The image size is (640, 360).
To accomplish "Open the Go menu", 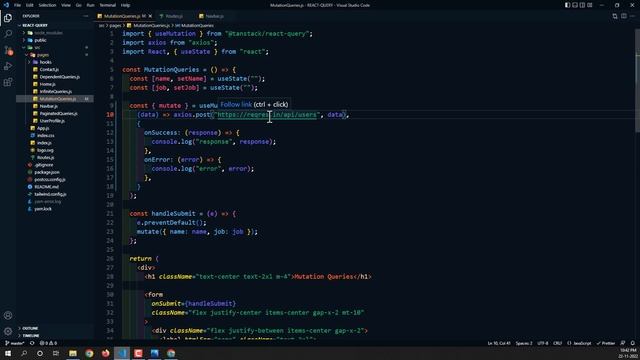I will (x=79, y=5).
